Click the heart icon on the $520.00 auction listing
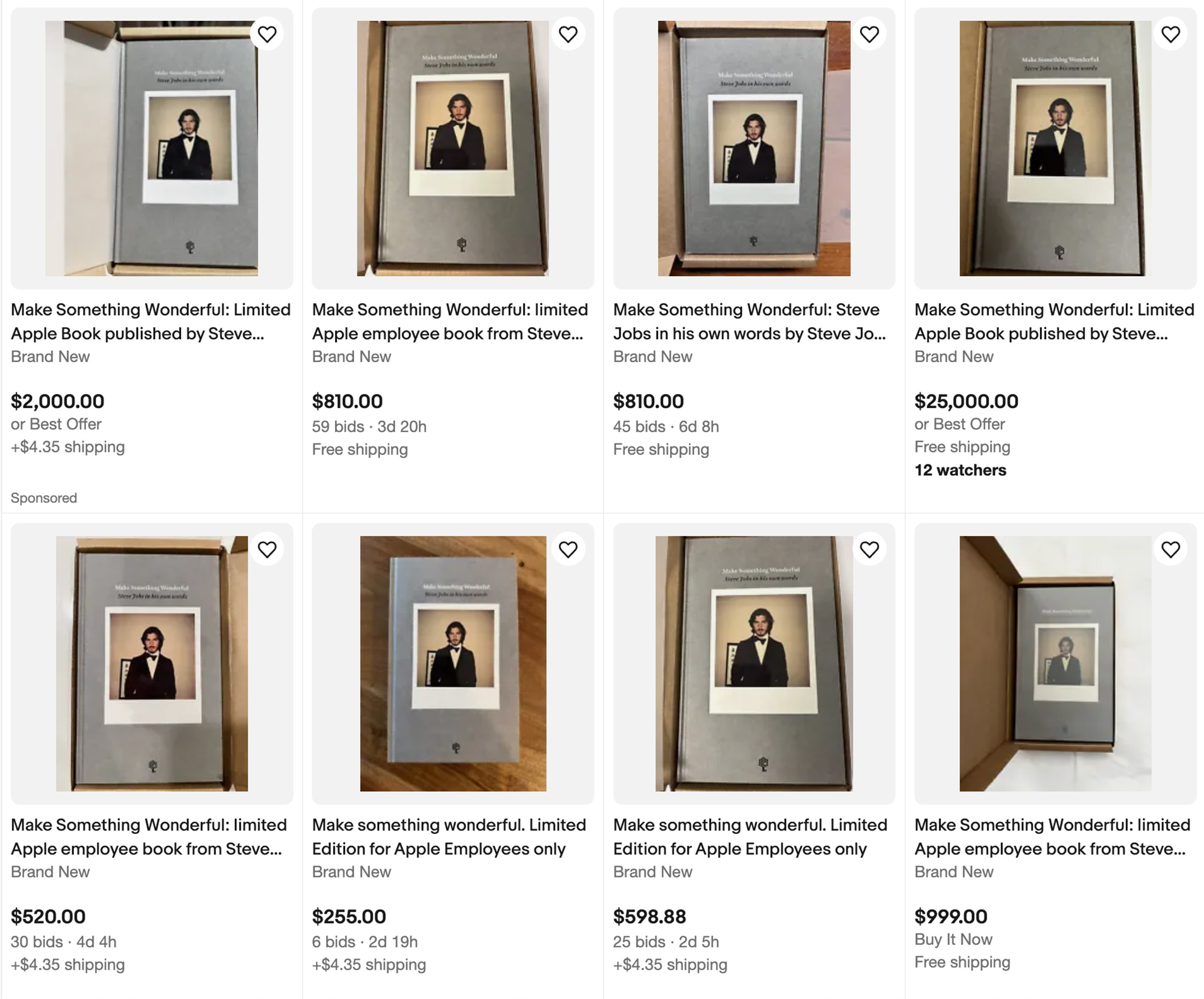This screenshot has width=1204, height=999. tap(267, 549)
